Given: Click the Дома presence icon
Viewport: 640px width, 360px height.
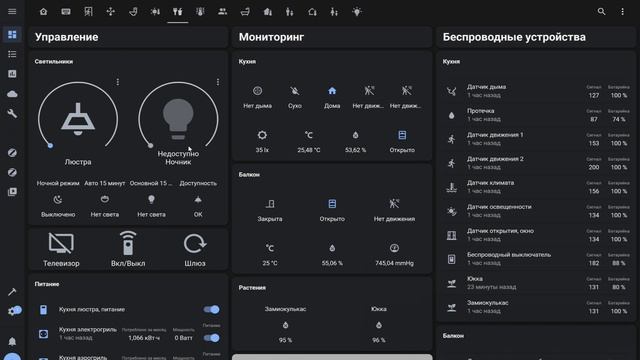Looking at the screenshot, I should (x=332, y=91).
